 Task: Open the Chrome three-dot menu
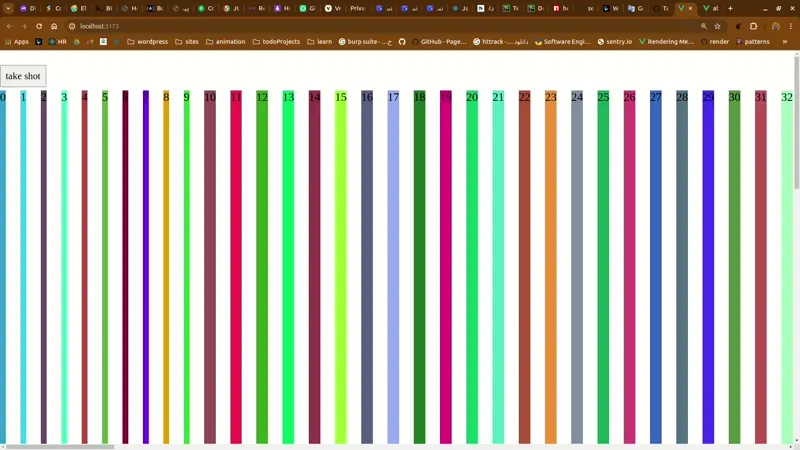[x=791, y=26]
